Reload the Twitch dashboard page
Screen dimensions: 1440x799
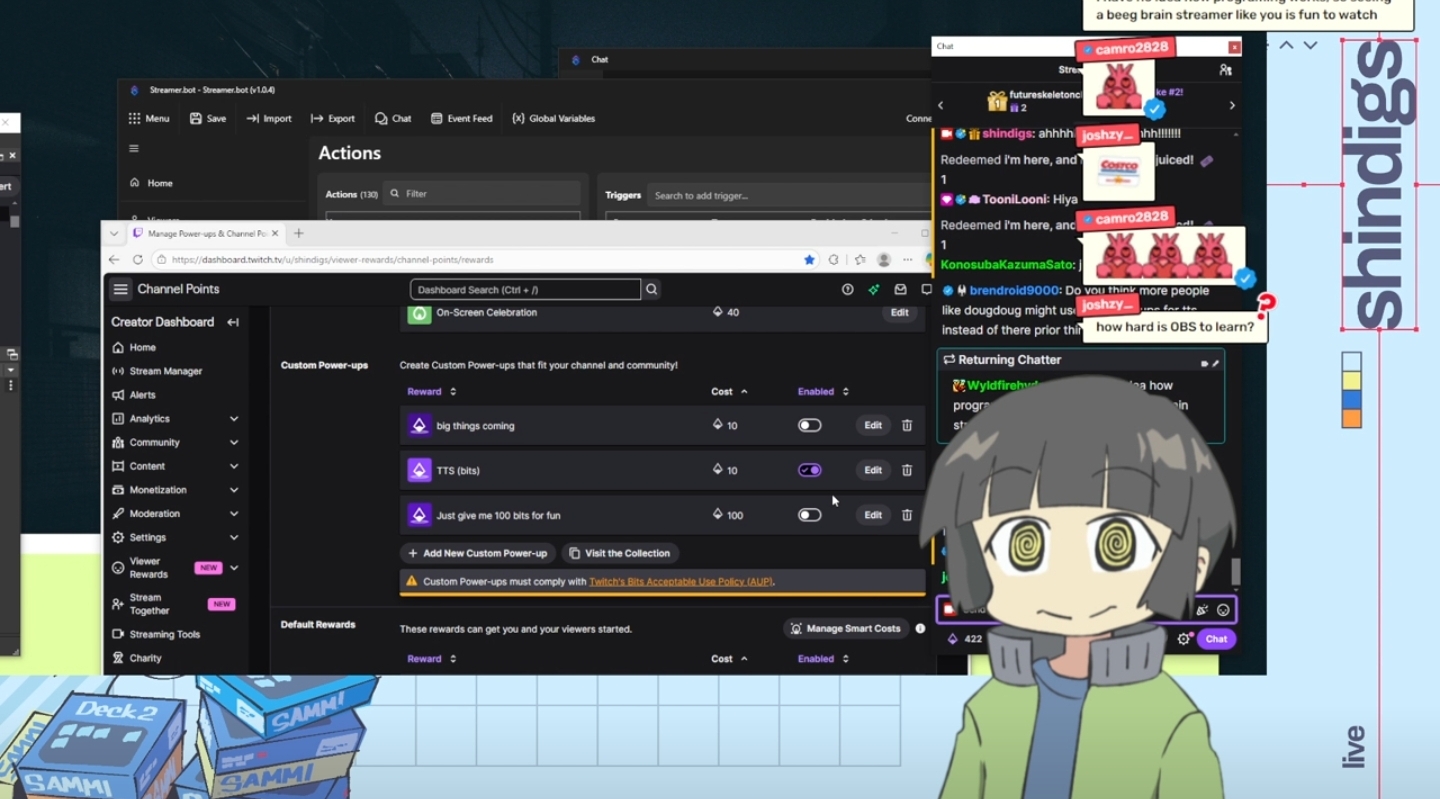(138, 260)
